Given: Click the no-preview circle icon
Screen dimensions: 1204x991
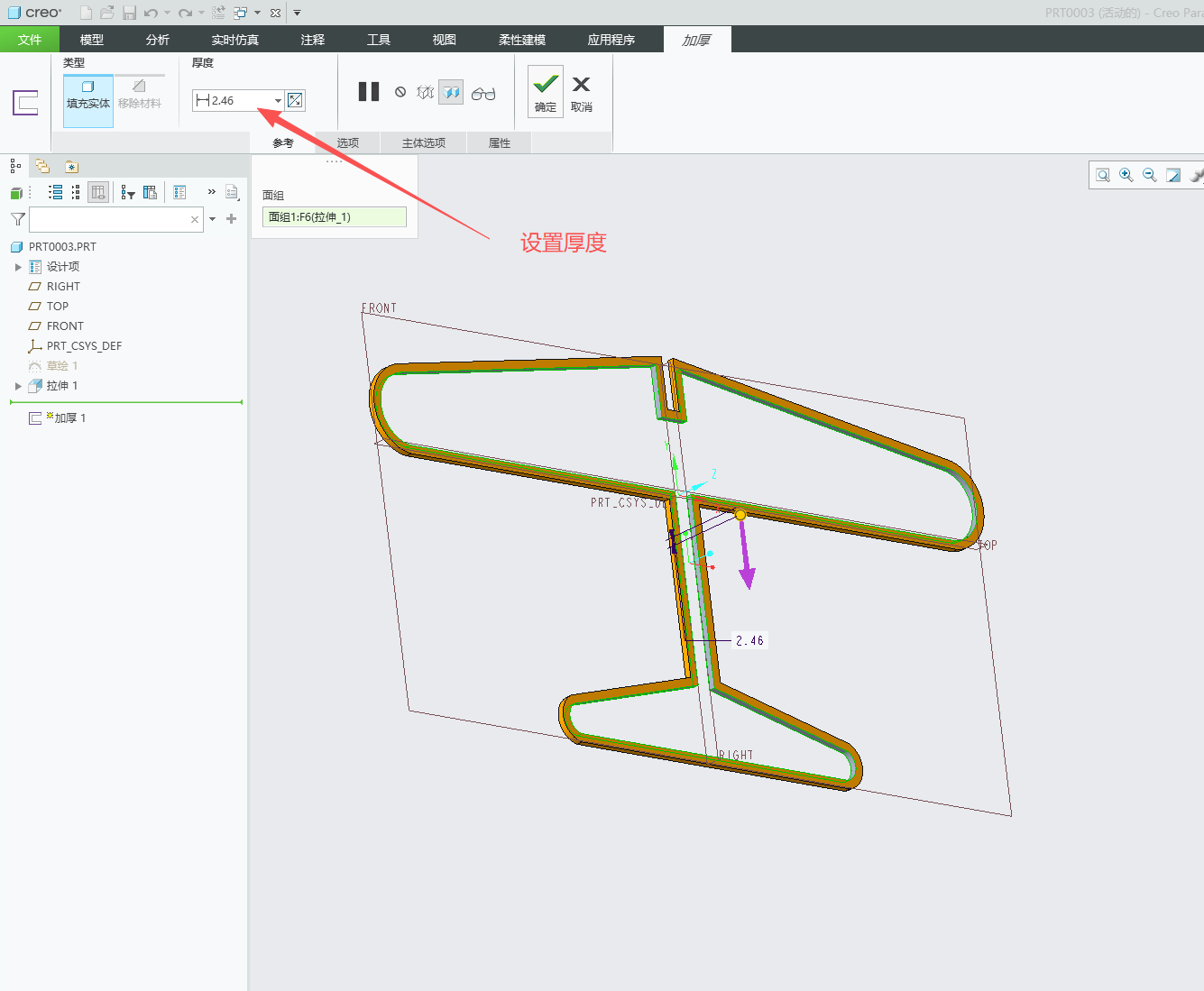Looking at the screenshot, I should [400, 92].
